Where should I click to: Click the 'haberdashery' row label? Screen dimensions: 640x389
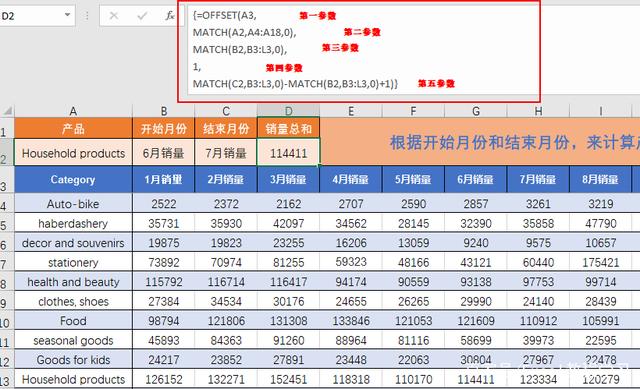pos(73,223)
